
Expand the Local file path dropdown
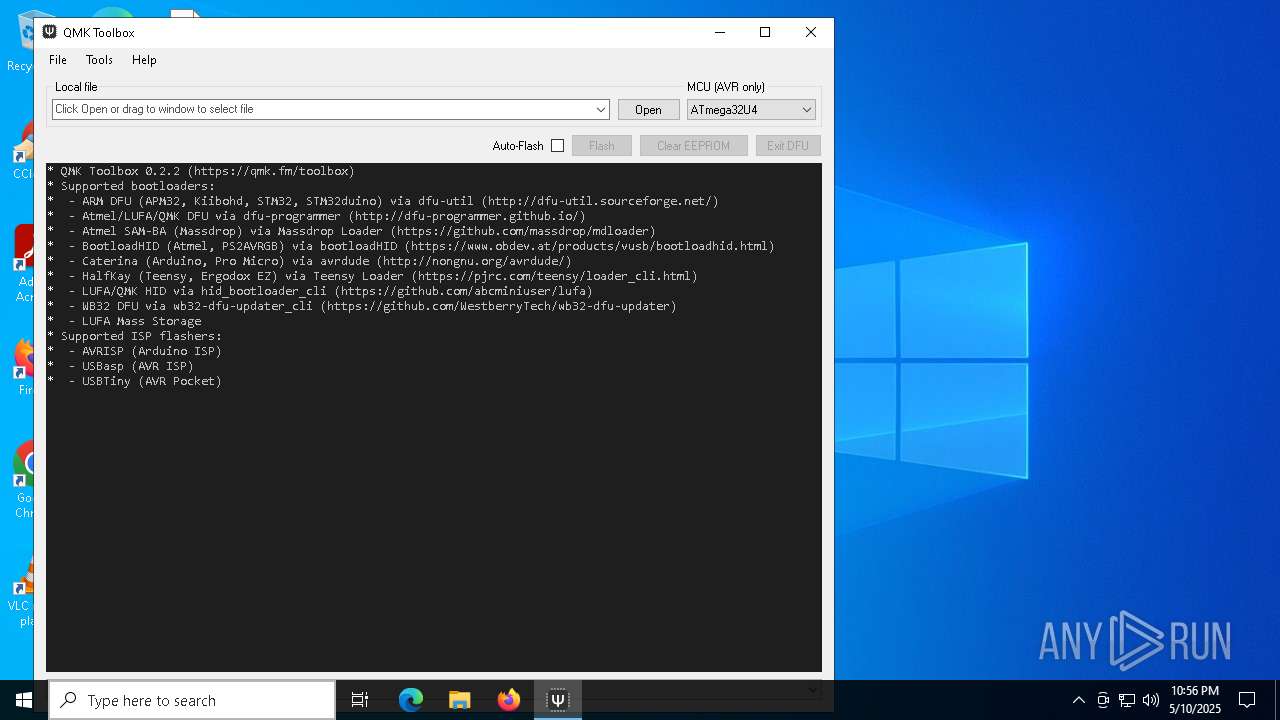601,110
